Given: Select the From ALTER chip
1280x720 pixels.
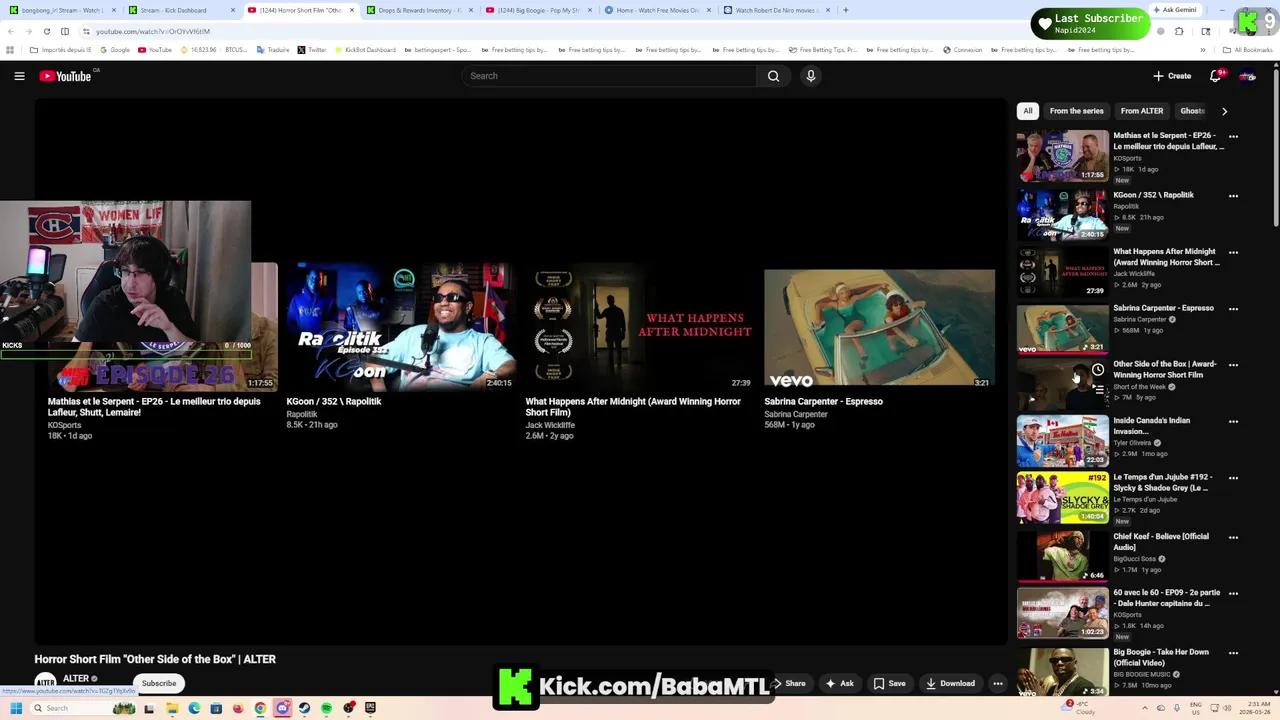Looking at the screenshot, I should 1142,111.
